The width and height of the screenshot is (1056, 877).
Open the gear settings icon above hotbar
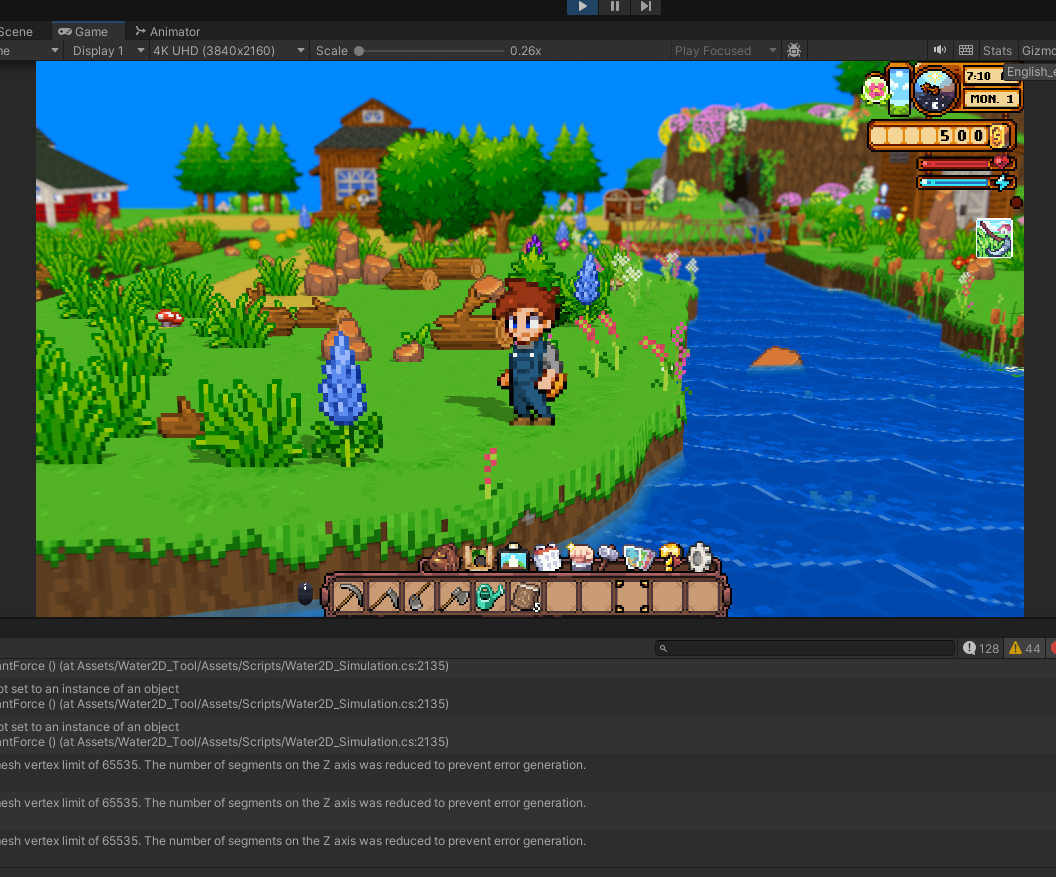coord(699,557)
